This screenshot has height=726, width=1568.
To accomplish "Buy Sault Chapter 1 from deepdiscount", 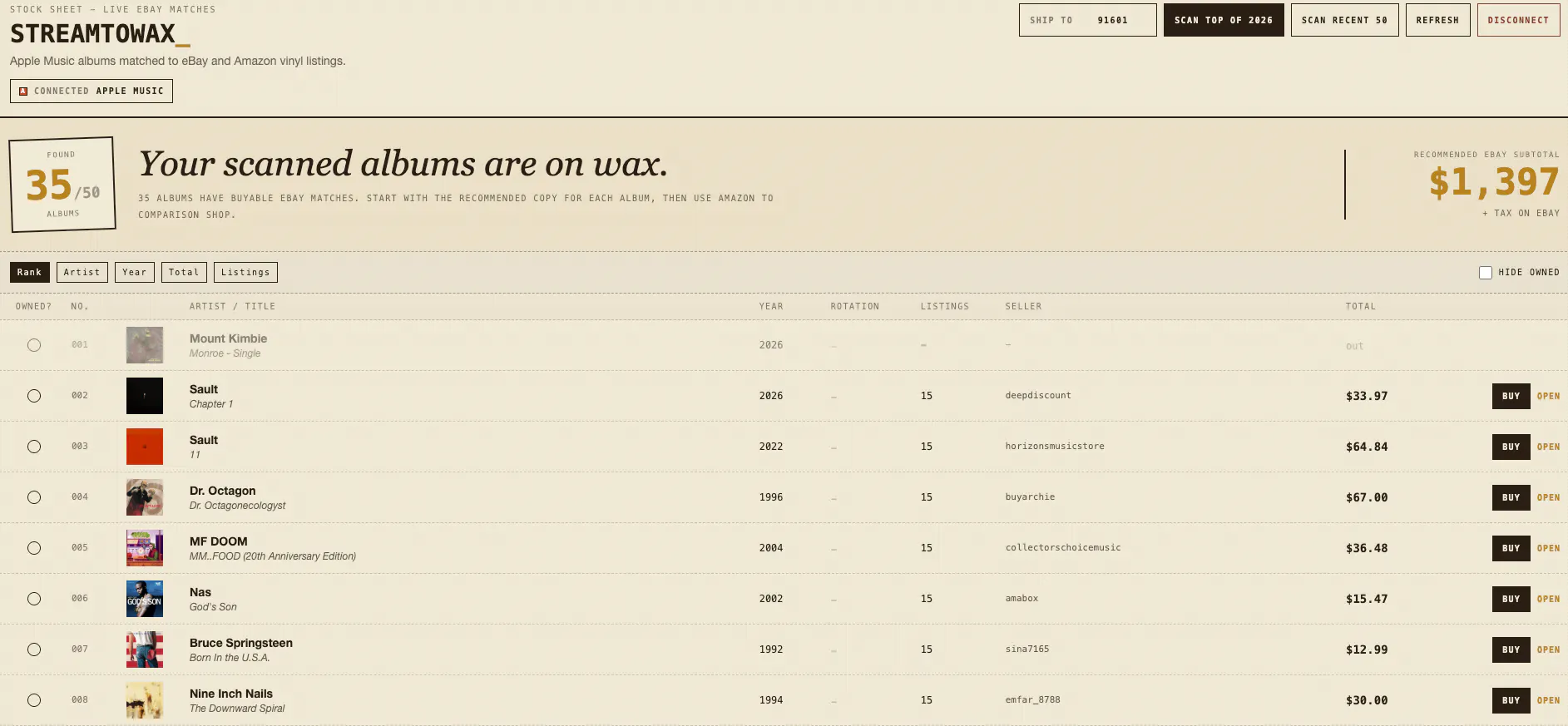I will coord(1511,396).
